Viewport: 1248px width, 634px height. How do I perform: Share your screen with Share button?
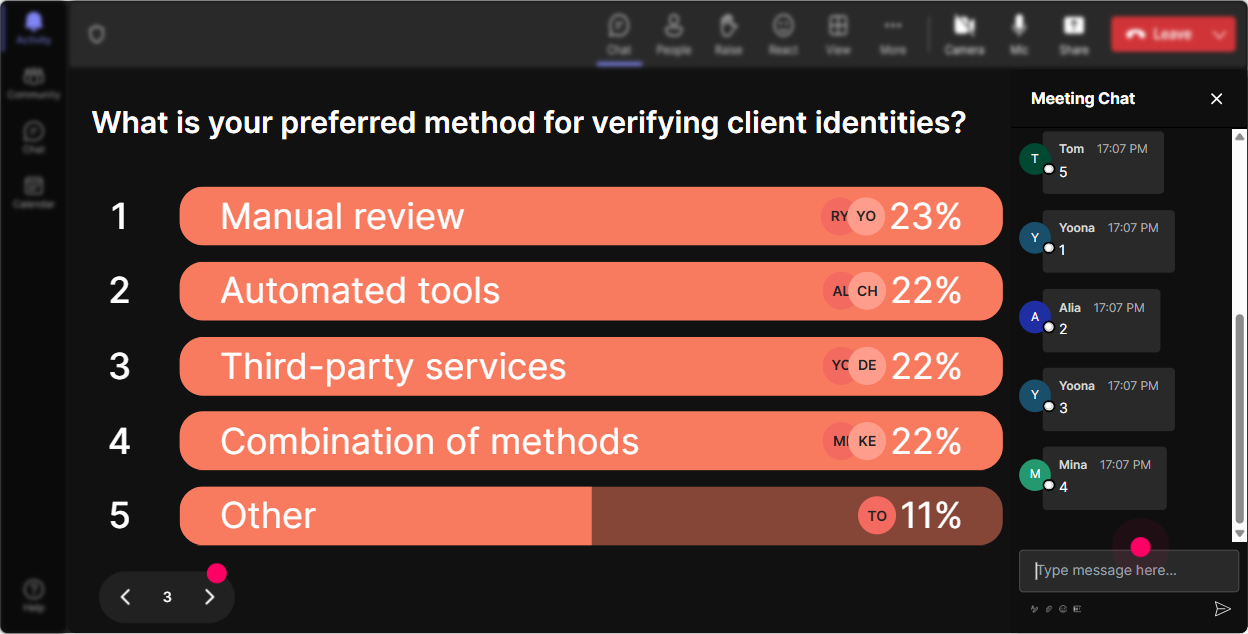1074,34
